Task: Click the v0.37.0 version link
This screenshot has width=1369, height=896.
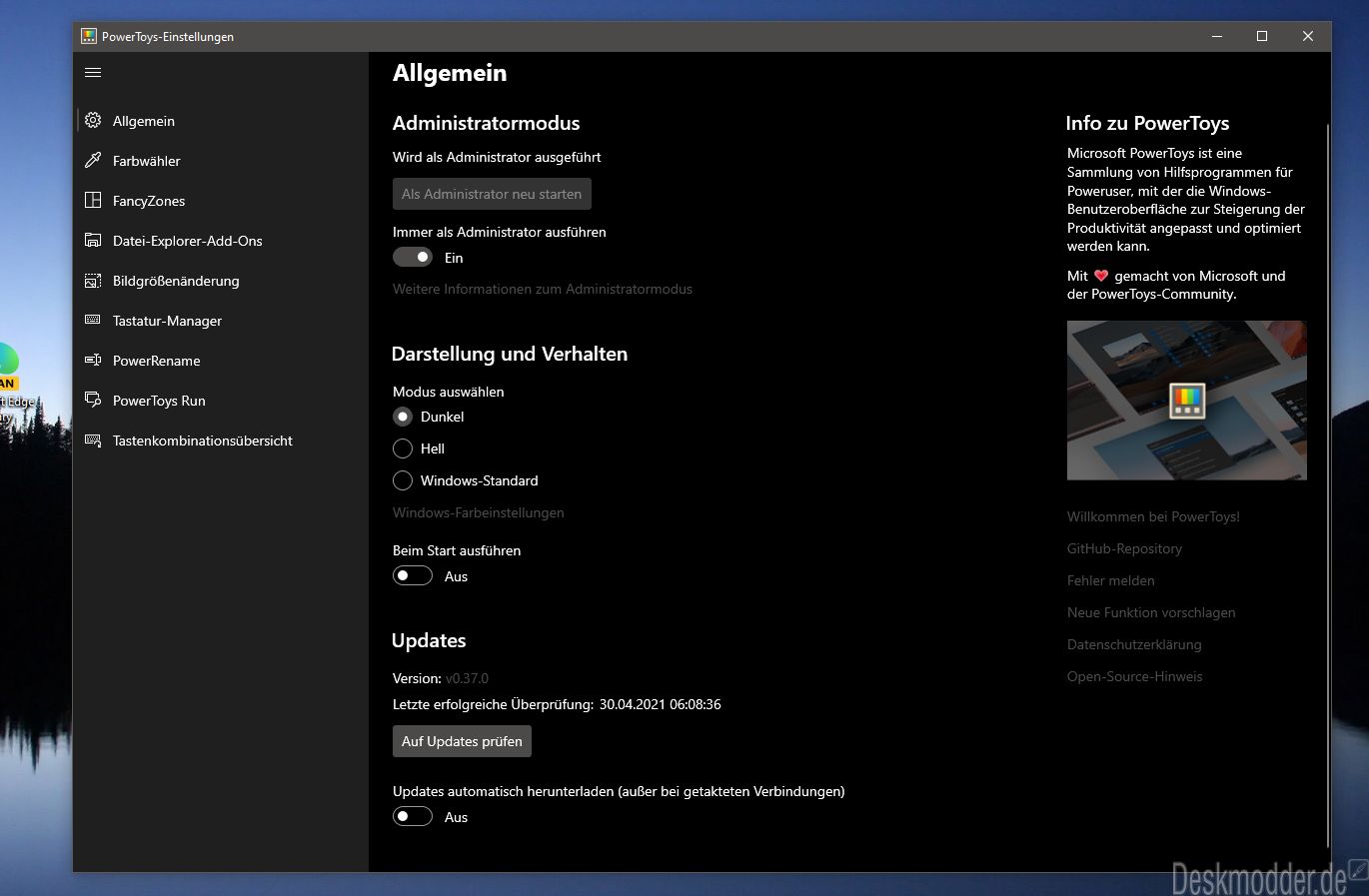Action: pos(467,678)
